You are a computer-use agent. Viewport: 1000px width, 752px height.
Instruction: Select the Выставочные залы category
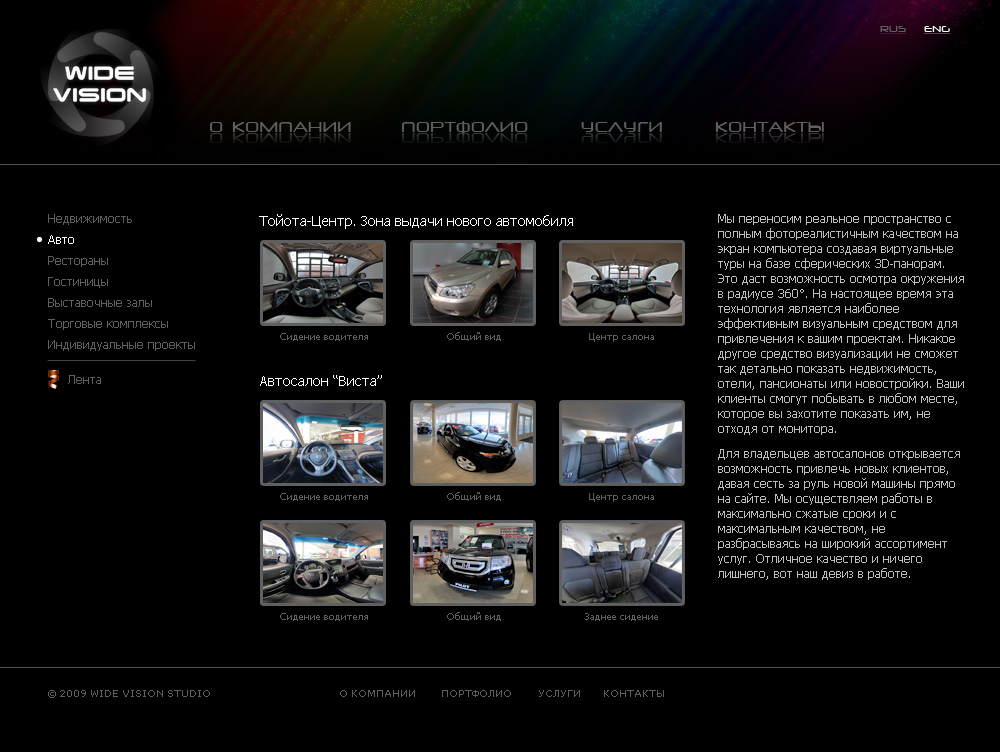coord(99,303)
